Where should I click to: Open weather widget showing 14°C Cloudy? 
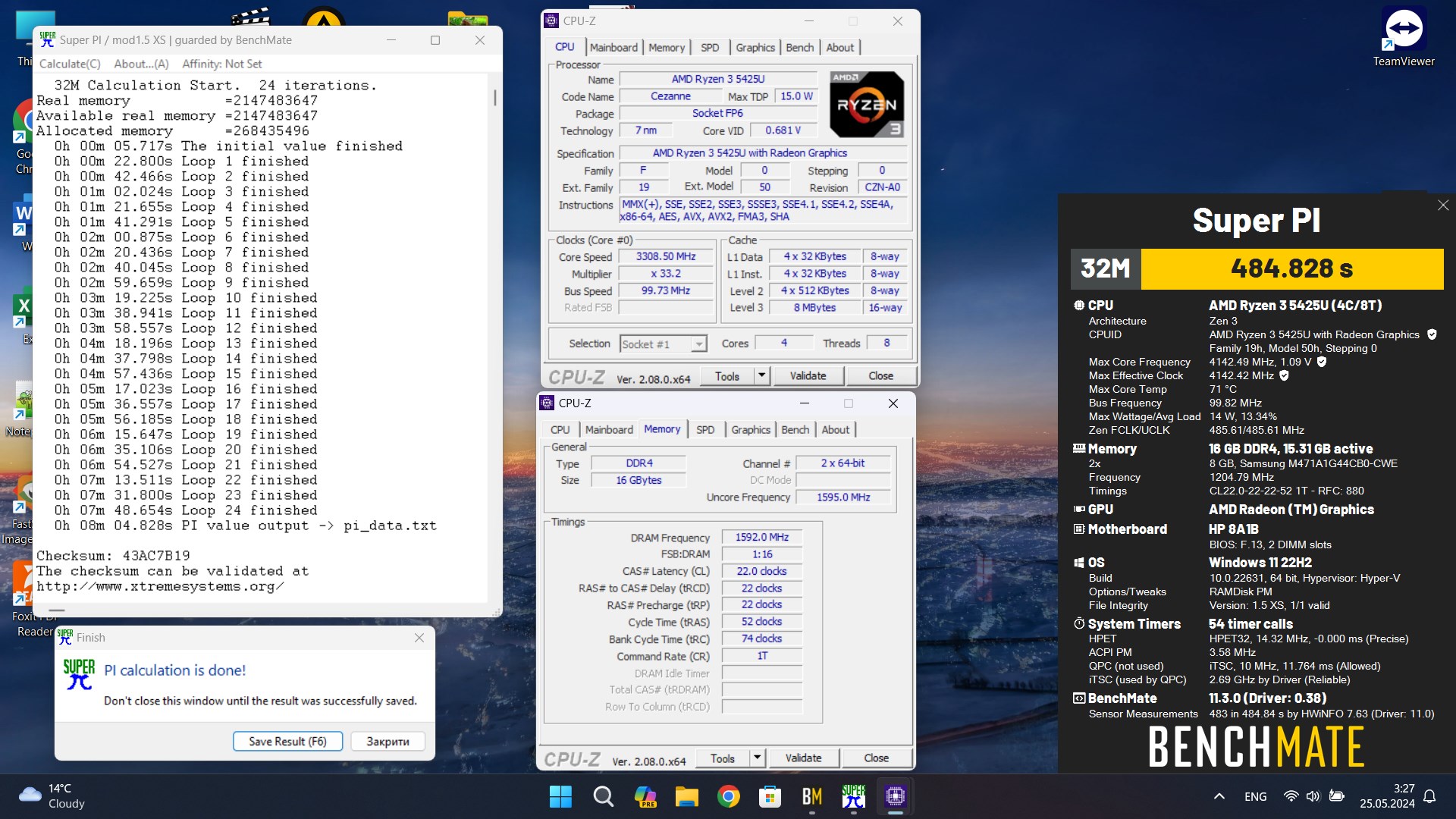(52, 796)
